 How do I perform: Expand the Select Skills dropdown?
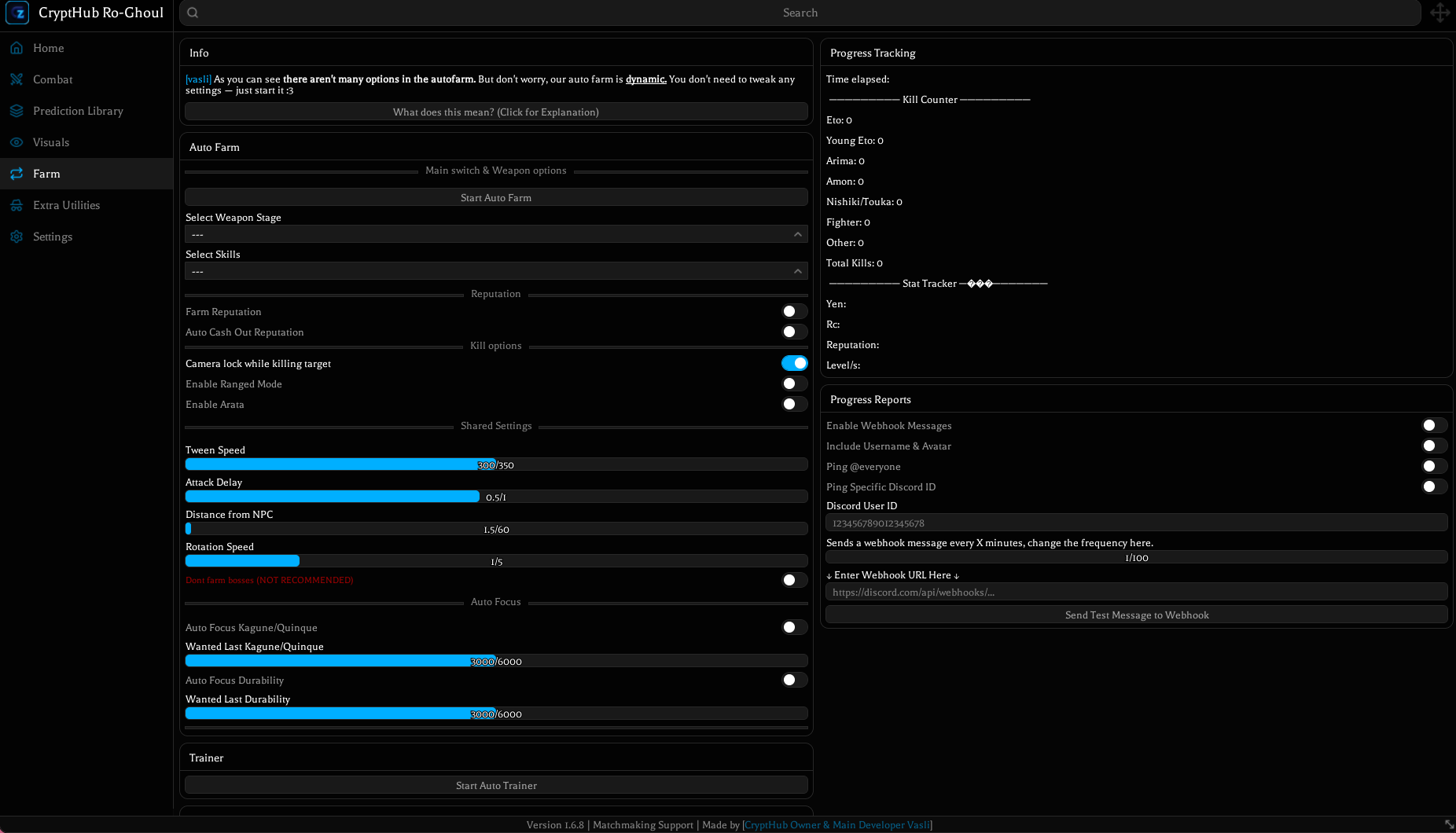tap(496, 271)
